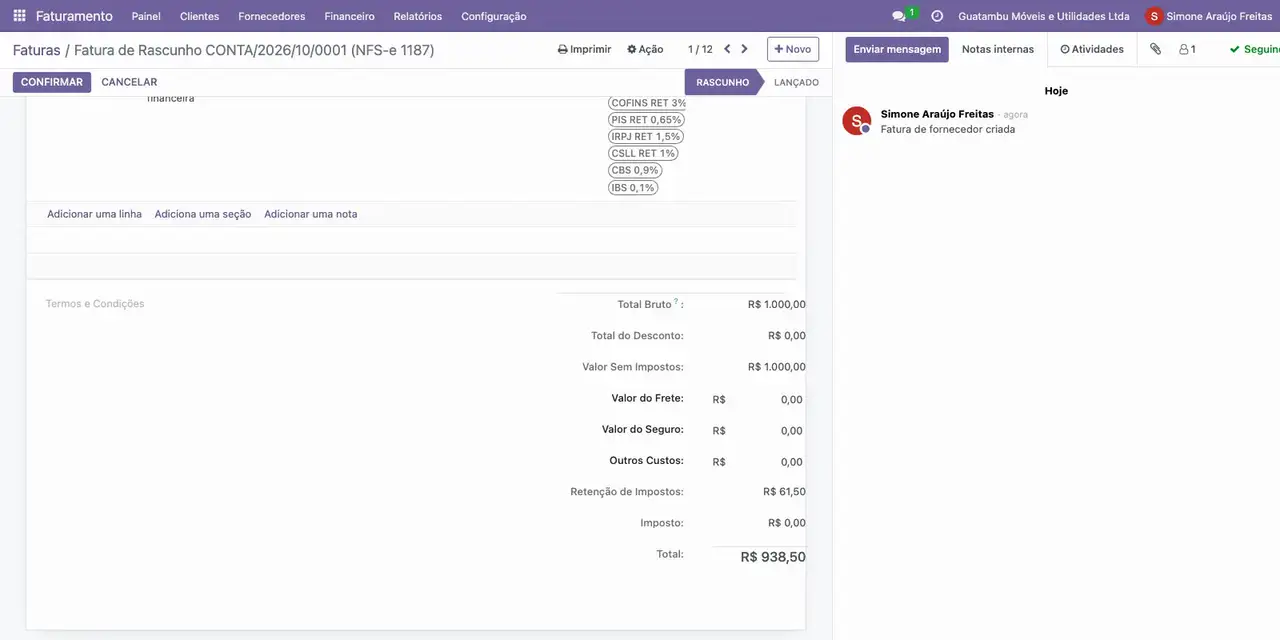Click the Termos e Condições field
This screenshot has width=1280, height=640.
[x=95, y=304]
